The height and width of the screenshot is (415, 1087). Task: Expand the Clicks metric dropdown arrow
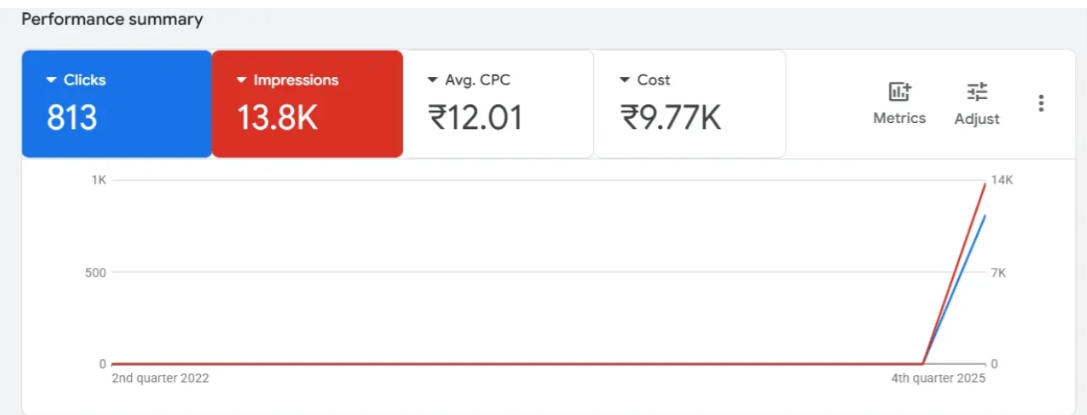(x=51, y=80)
